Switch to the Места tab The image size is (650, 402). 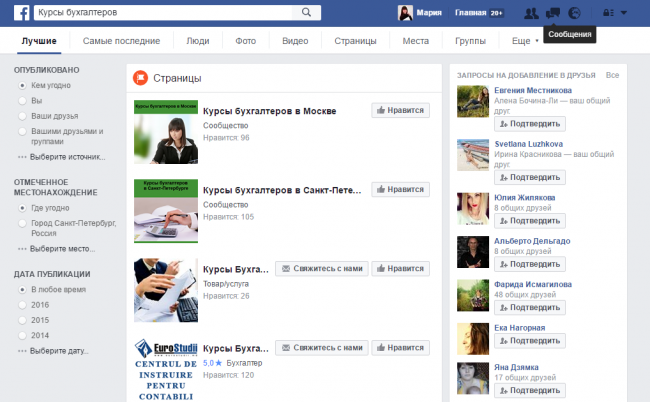[x=415, y=41]
